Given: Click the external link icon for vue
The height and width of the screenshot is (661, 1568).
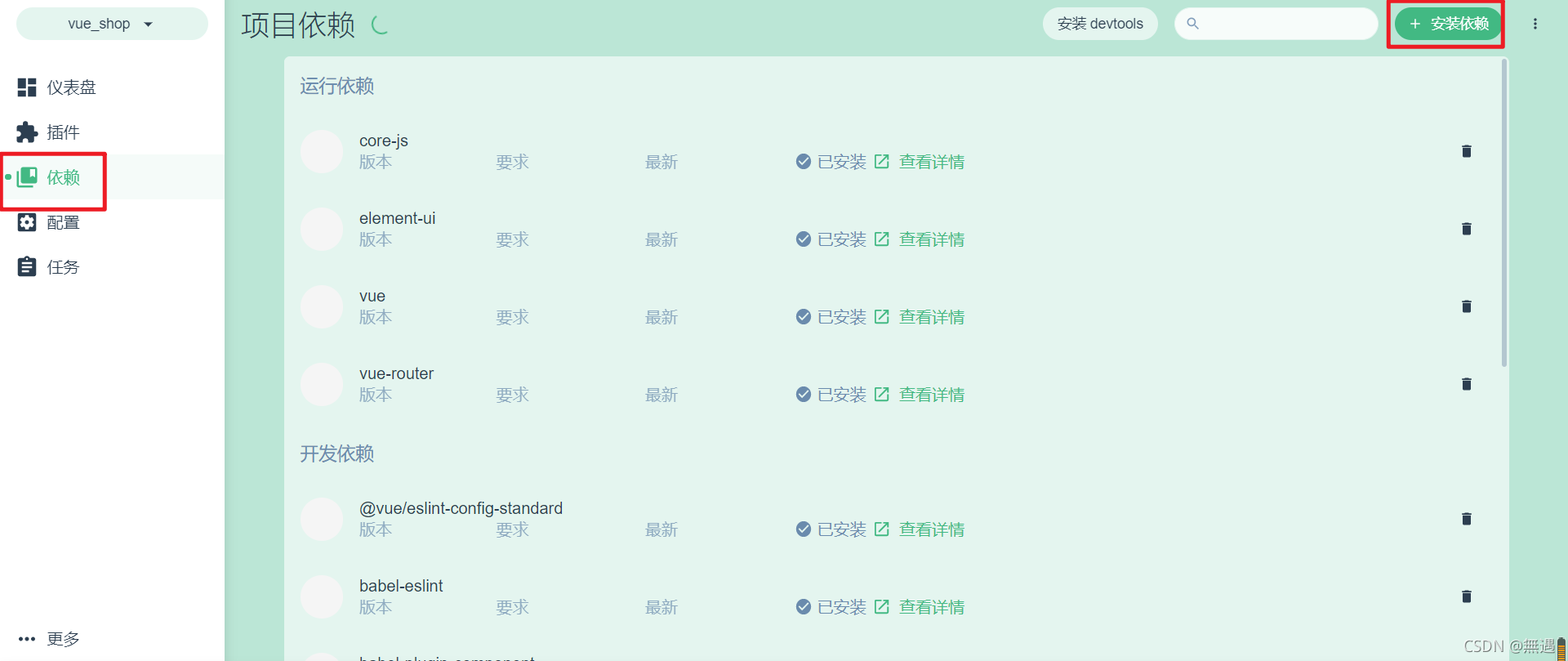Looking at the screenshot, I should click(882, 316).
